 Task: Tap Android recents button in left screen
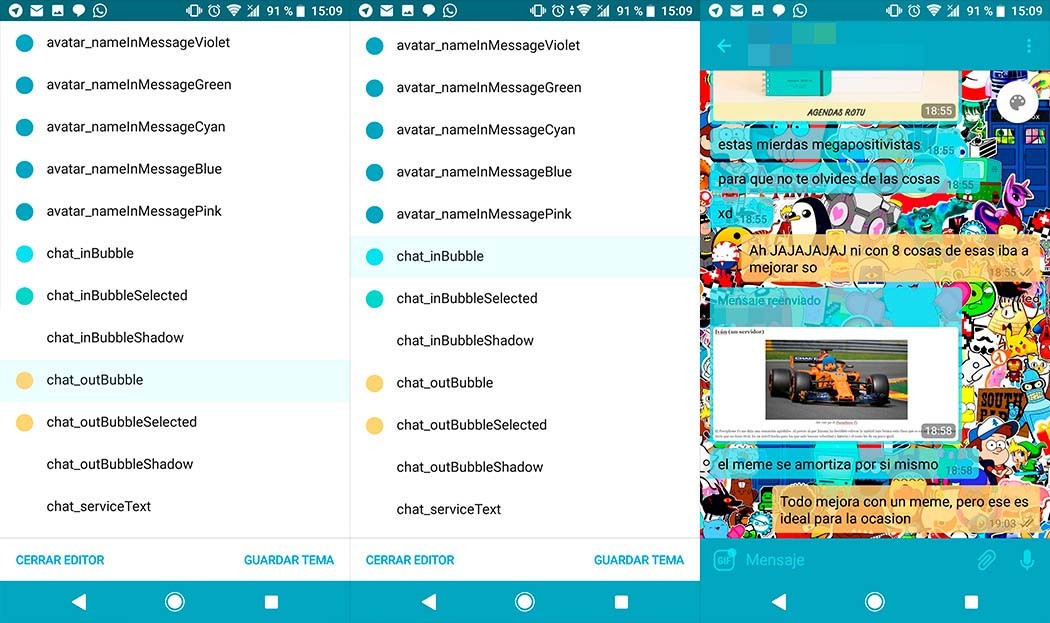[271, 602]
